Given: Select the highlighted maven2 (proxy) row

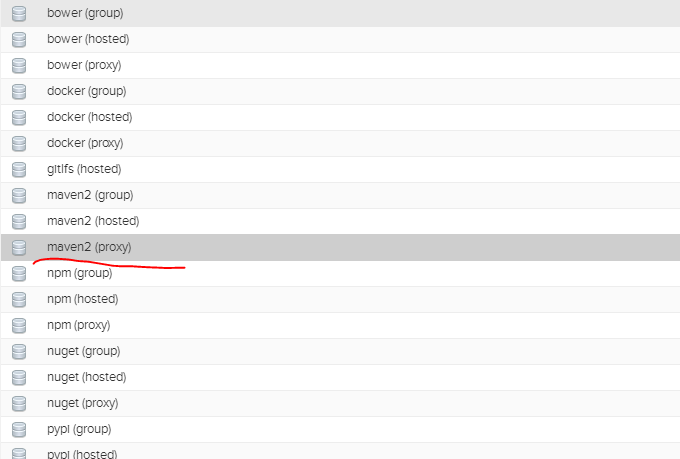Looking at the screenshot, I should point(340,248).
